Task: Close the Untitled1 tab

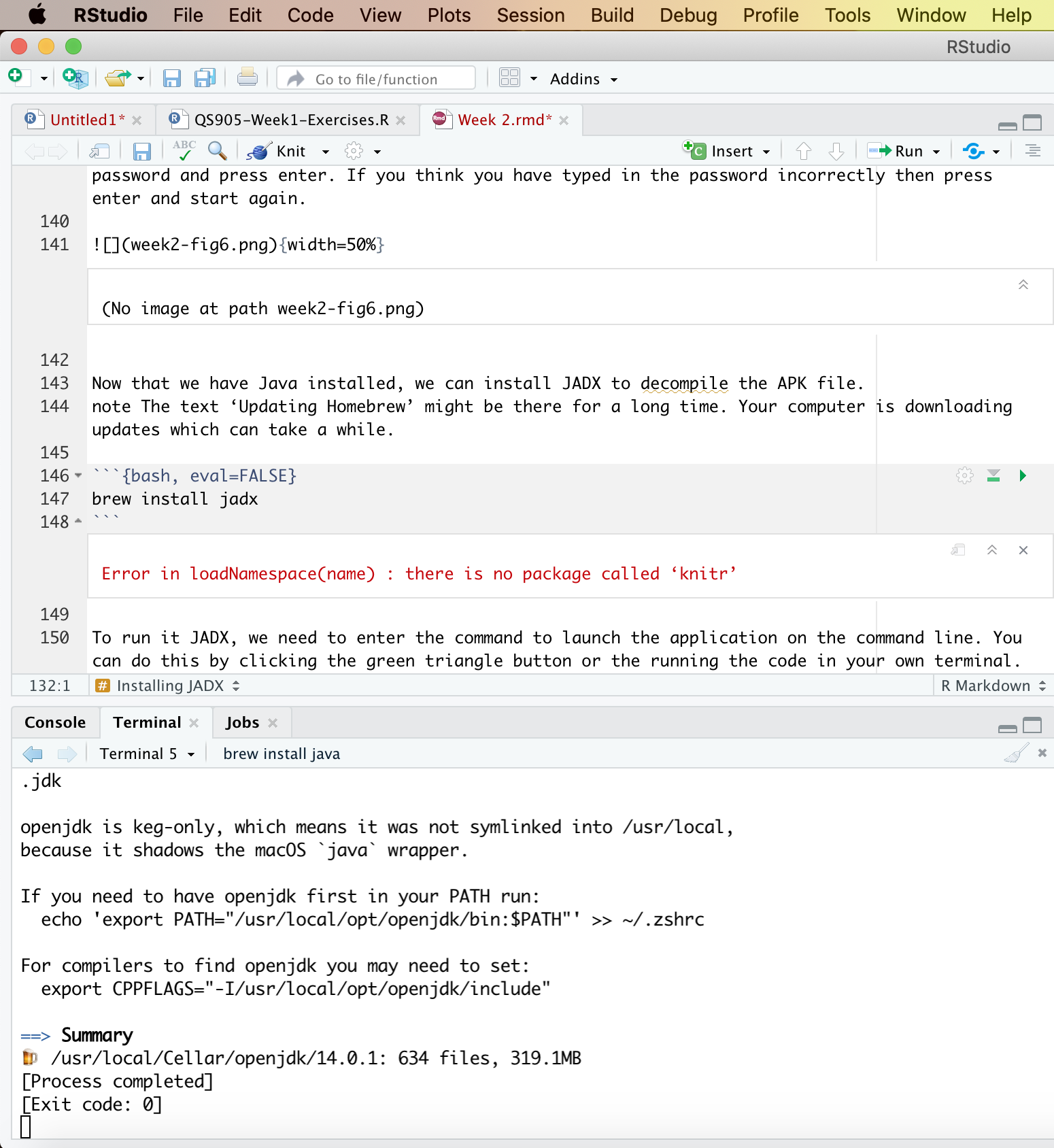Action: (x=137, y=120)
